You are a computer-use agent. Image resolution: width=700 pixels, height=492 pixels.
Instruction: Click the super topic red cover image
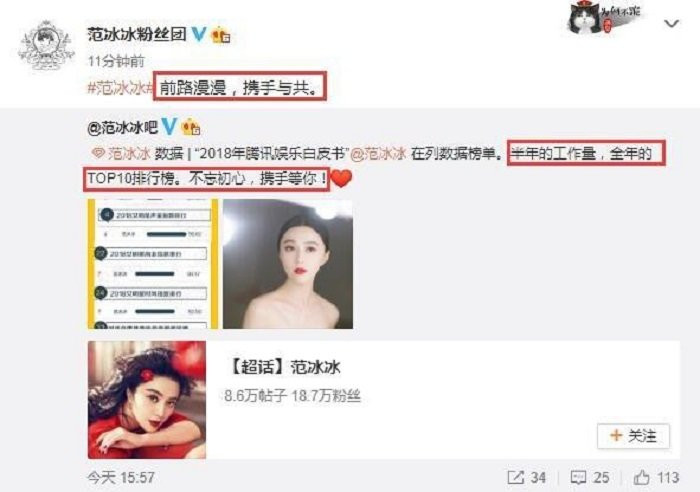click(147, 400)
